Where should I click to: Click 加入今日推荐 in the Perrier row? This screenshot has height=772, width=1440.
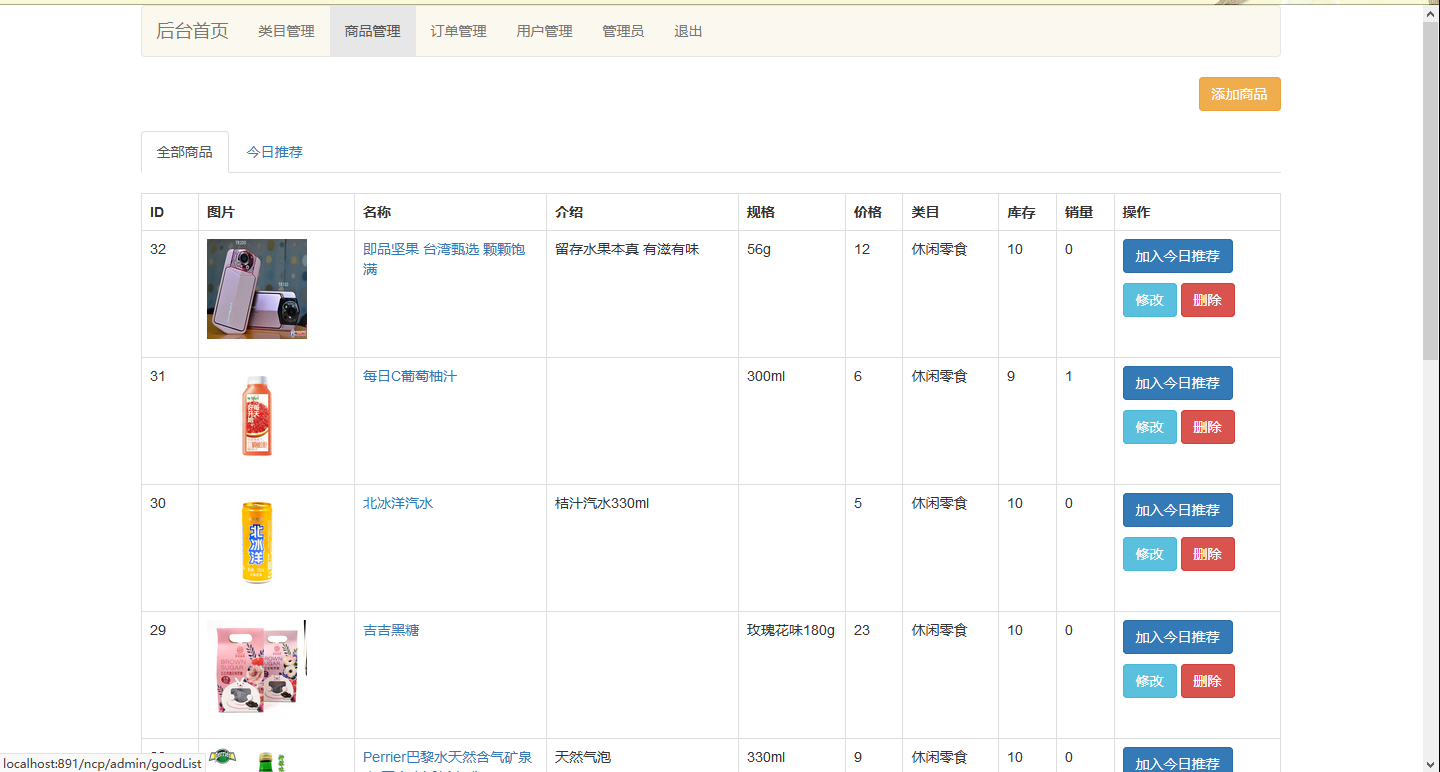tap(1178, 760)
